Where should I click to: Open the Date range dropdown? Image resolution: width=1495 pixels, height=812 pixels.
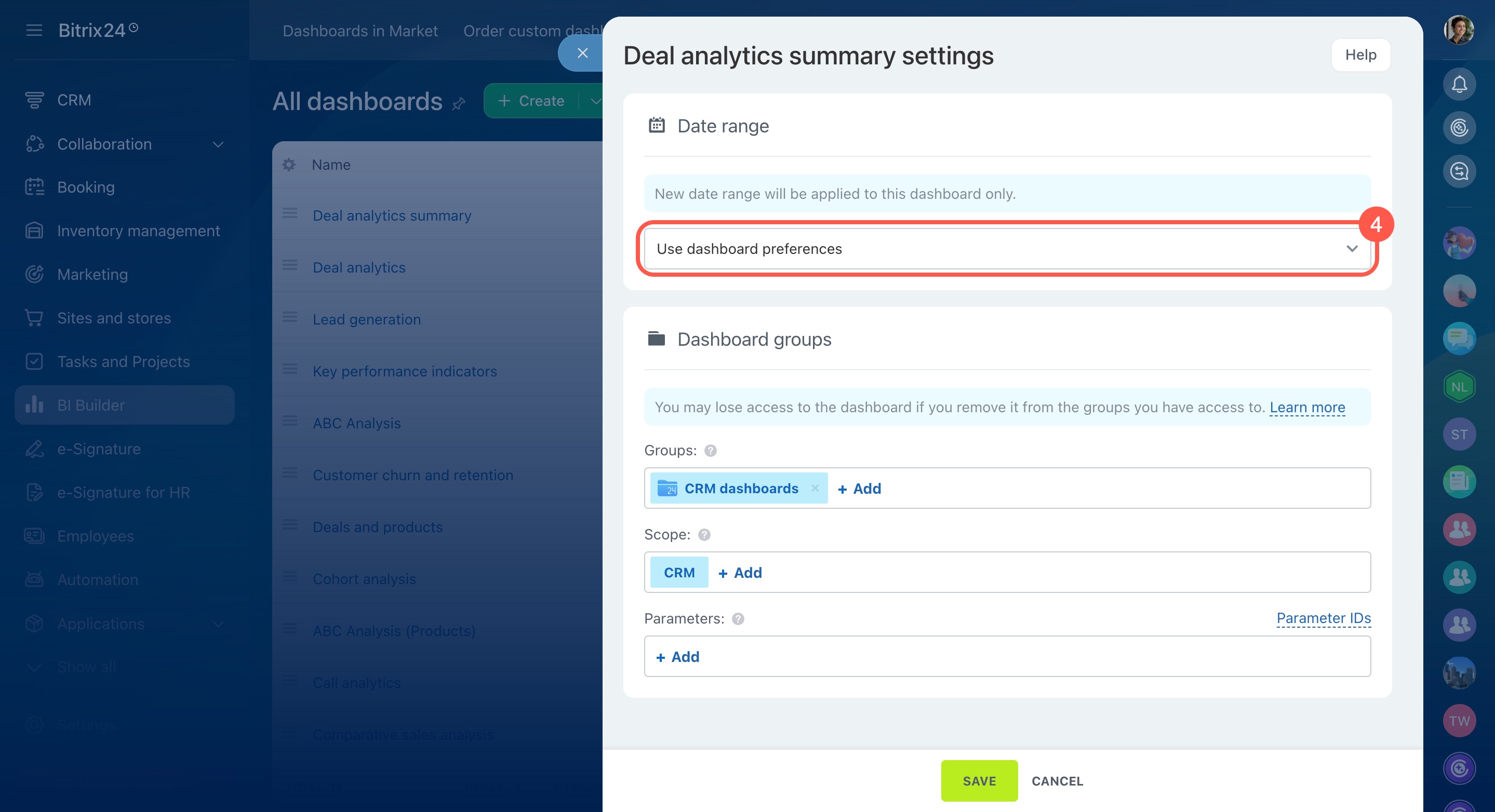coord(1007,249)
